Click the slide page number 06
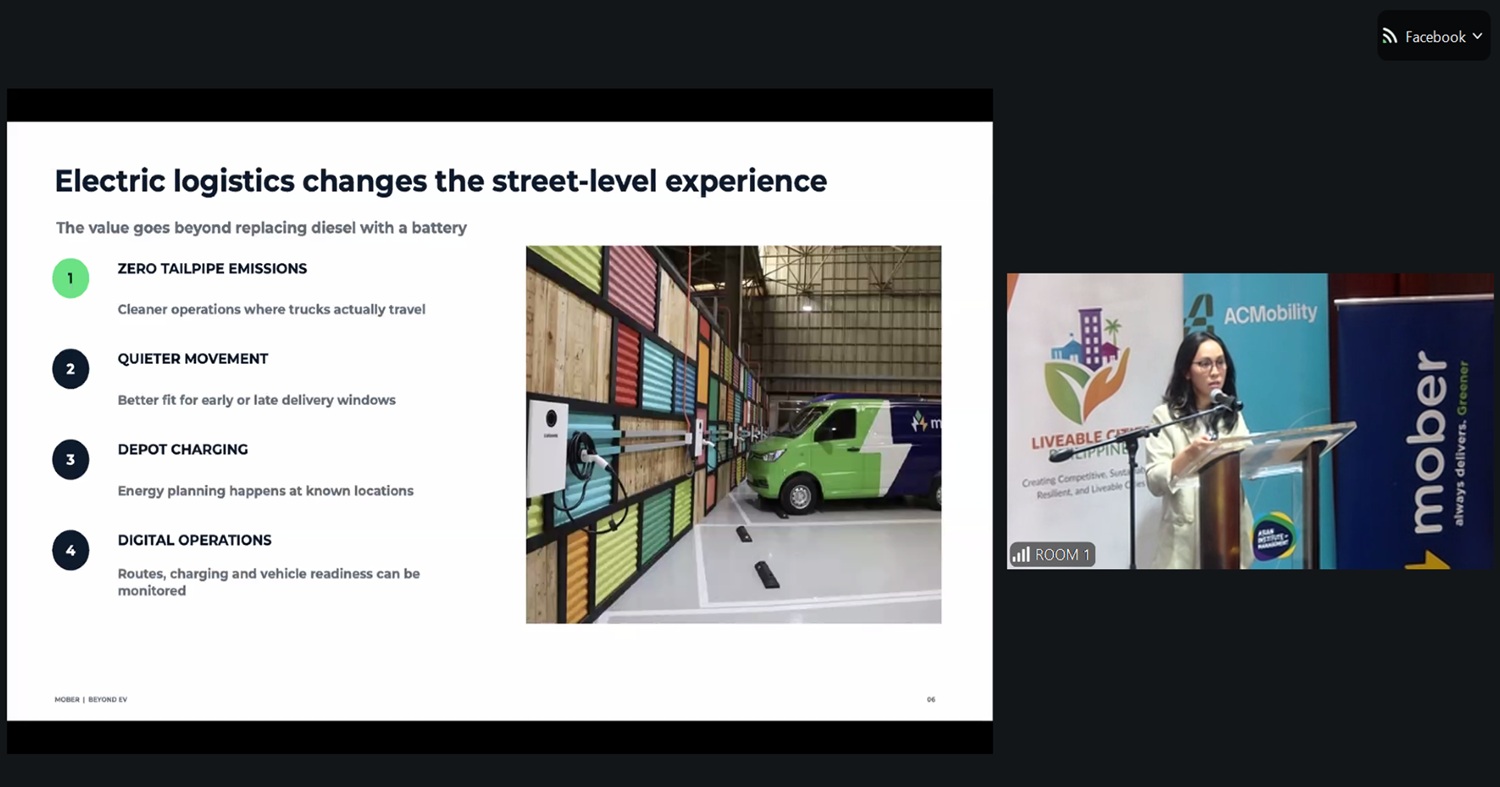Viewport: 1500px width, 787px height. (931, 699)
